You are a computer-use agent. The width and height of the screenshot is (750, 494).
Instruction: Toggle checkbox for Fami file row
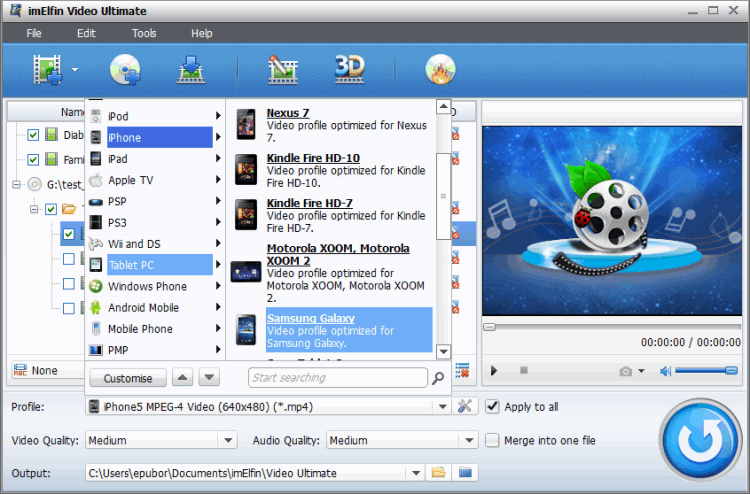tap(33, 159)
